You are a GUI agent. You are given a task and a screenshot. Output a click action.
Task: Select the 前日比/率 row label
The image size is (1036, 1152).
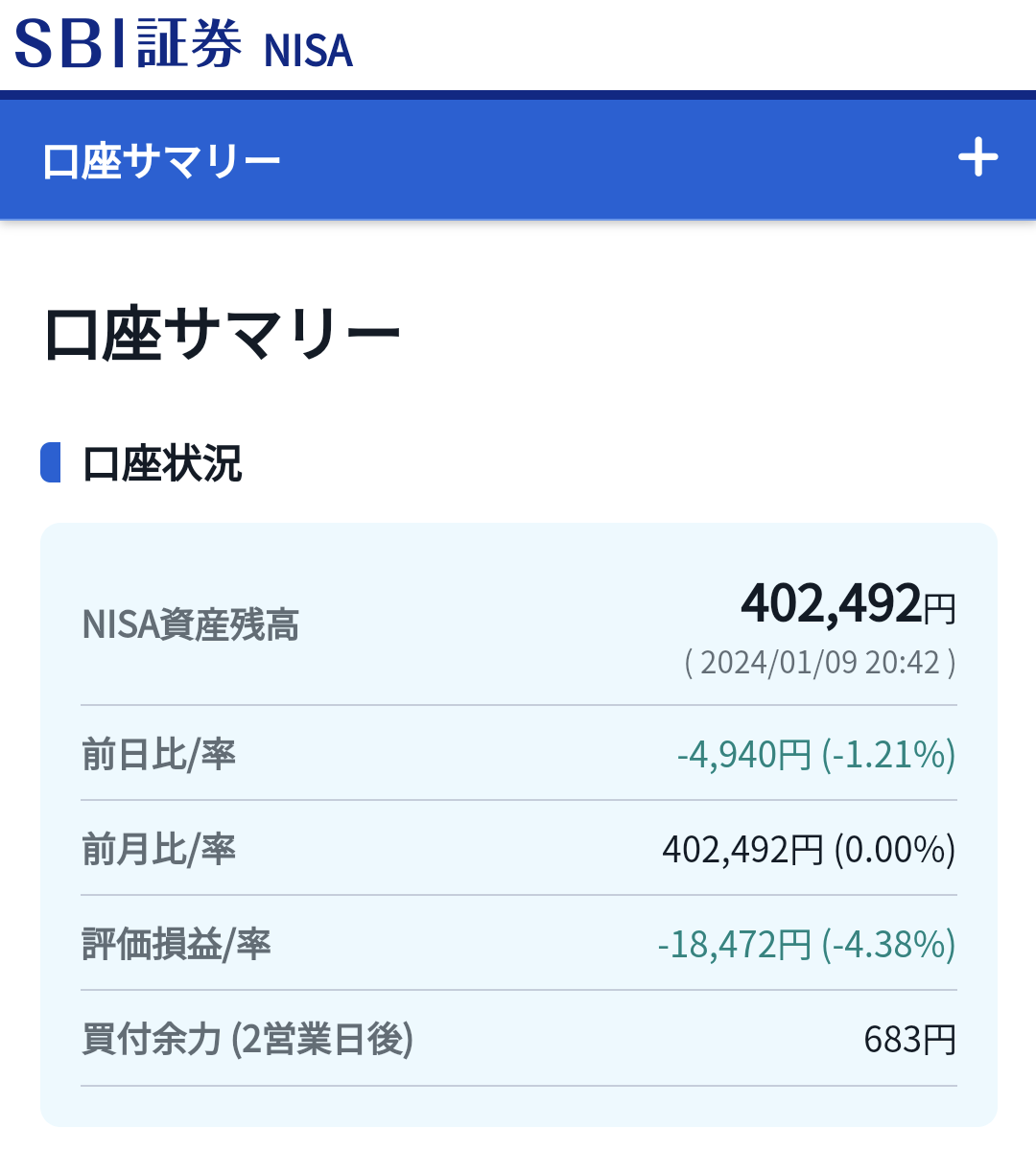[158, 755]
